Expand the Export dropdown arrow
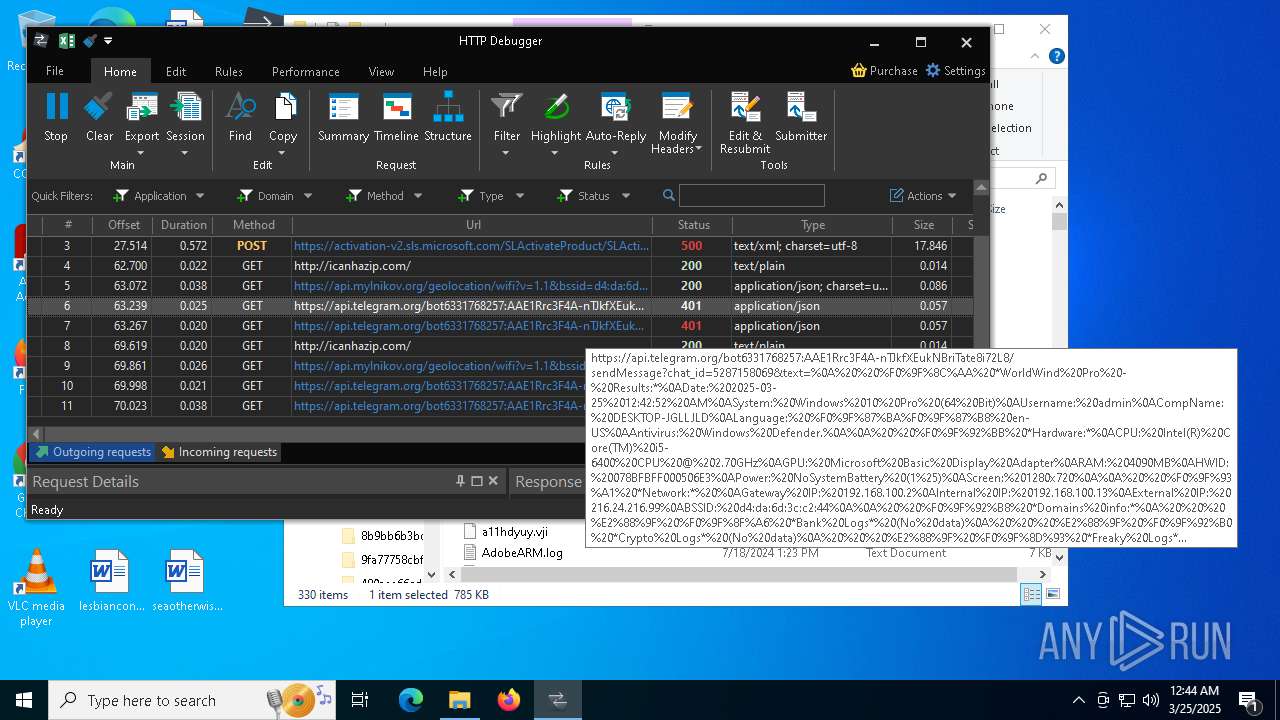This screenshot has width=1280, height=720. [141, 154]
